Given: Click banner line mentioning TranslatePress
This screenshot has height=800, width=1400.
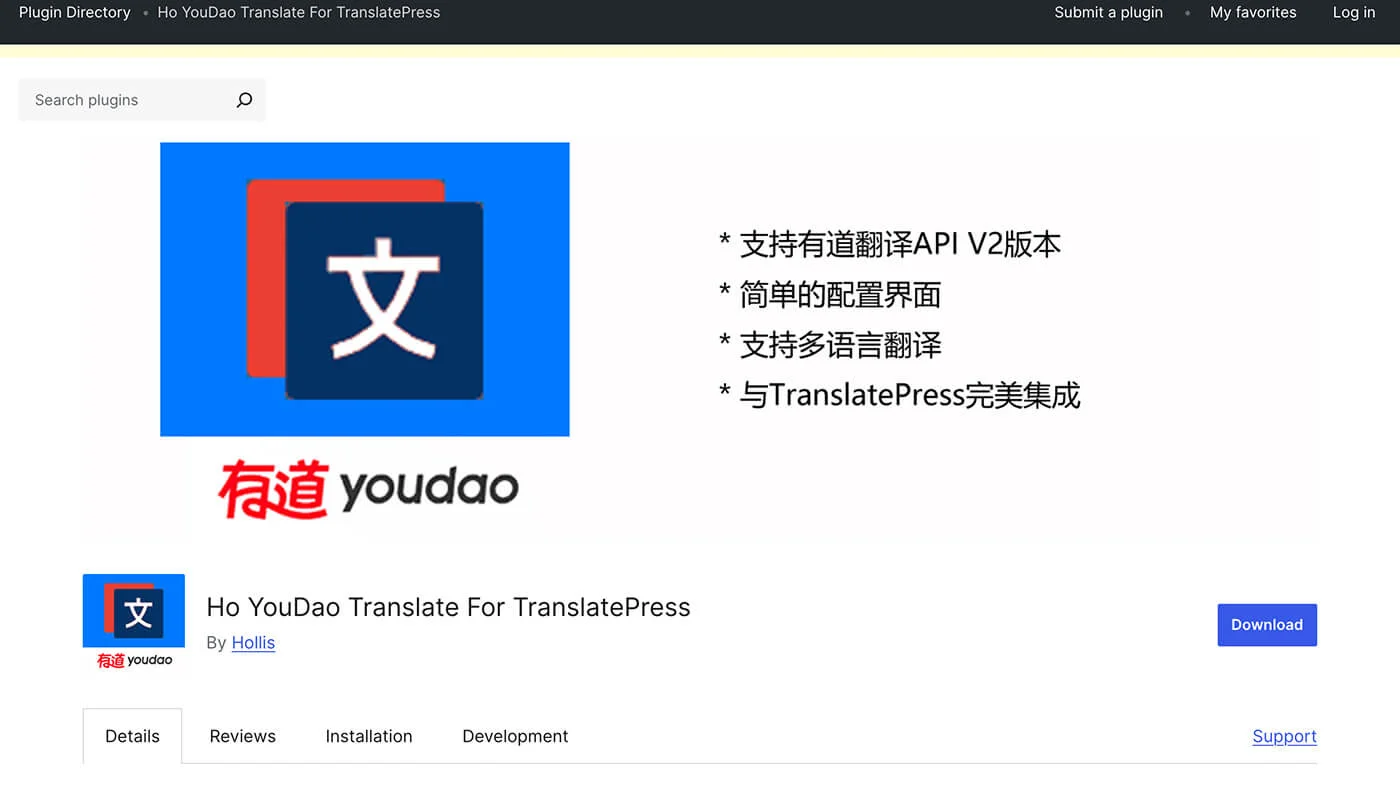Looking at the screenshot, I should pos(900,395).
